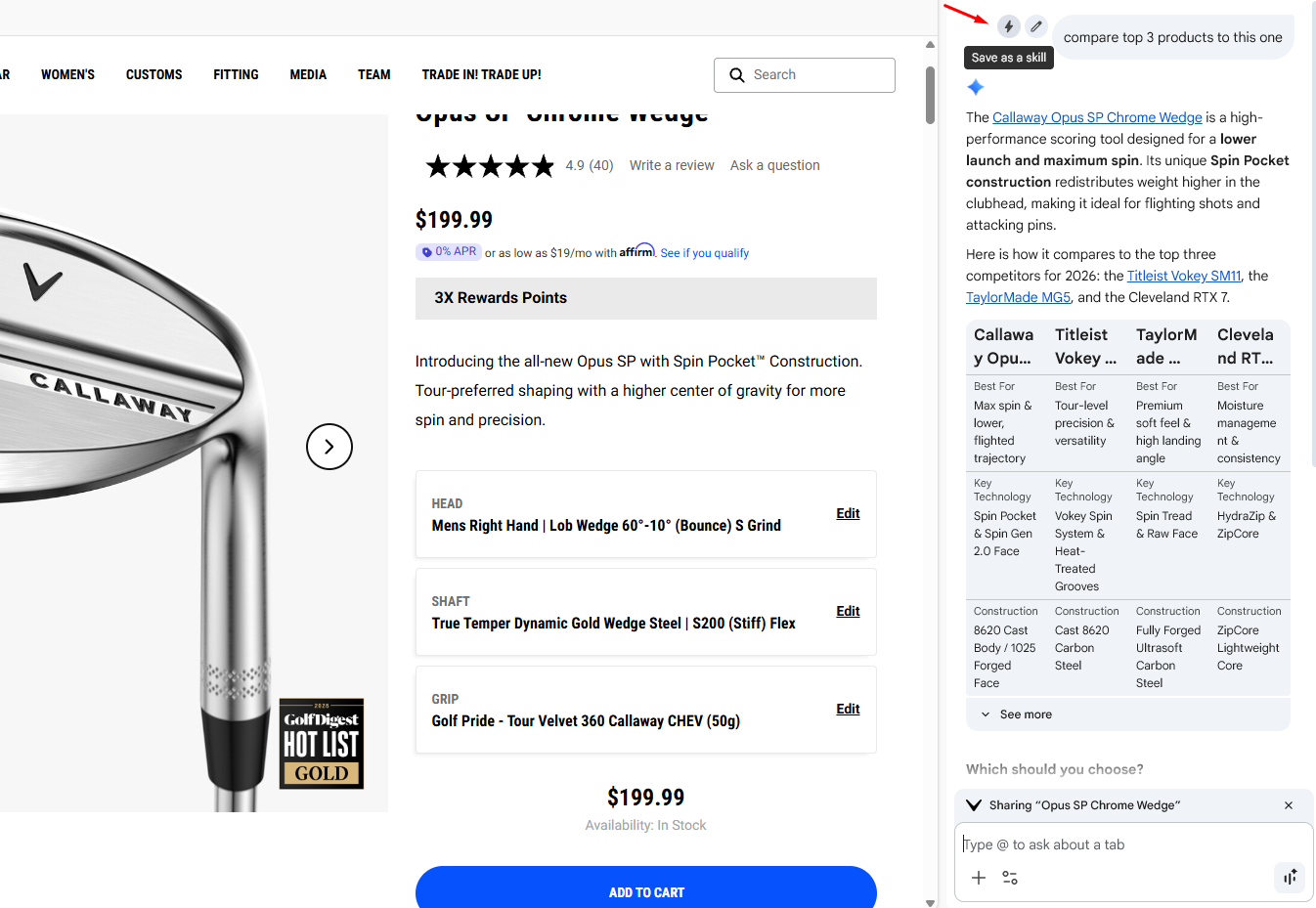Viewport: 1316px width, 908px height.
Task: Click the five-star rating
Action: point(490,166)
